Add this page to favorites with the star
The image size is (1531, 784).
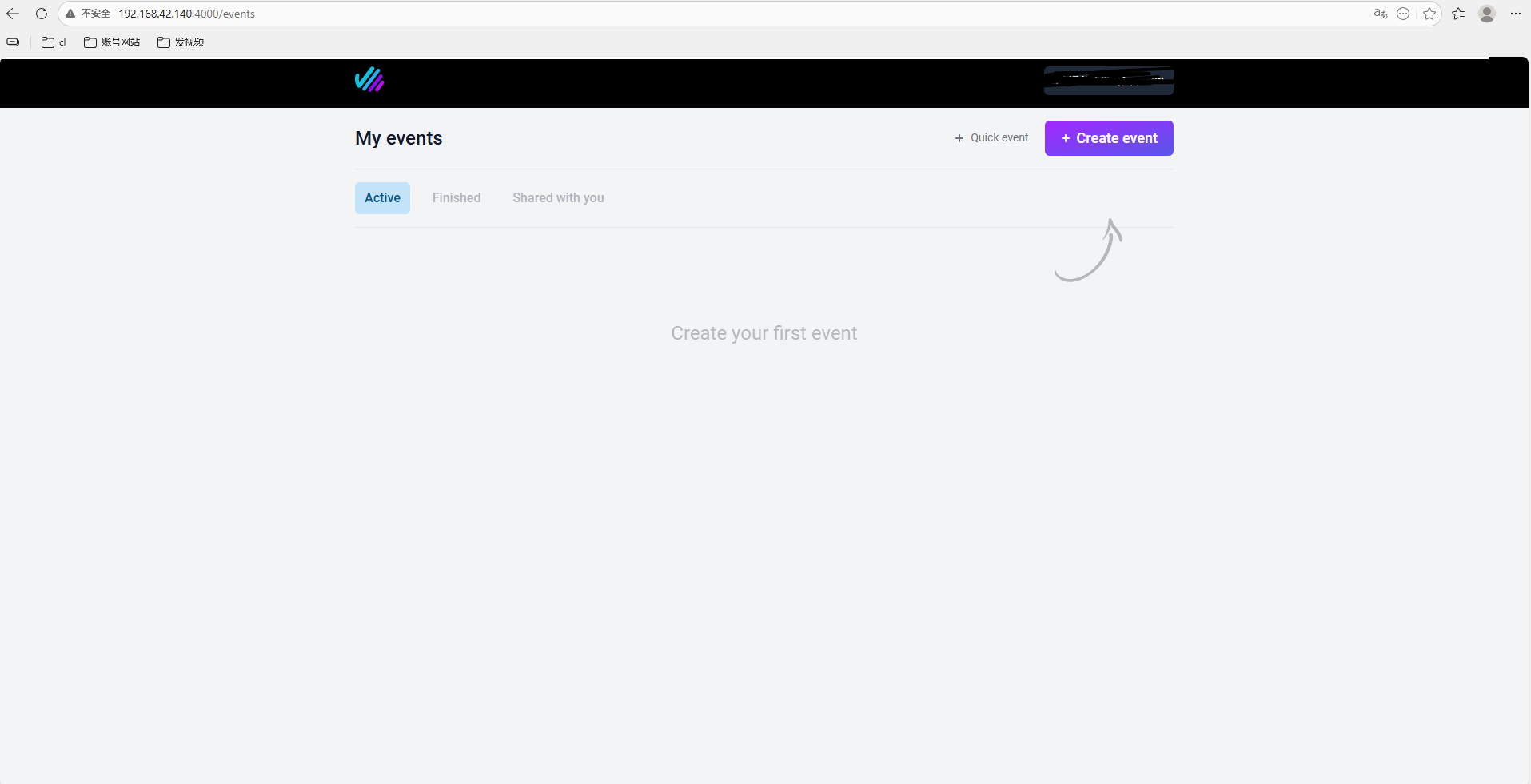[1429, 14]
